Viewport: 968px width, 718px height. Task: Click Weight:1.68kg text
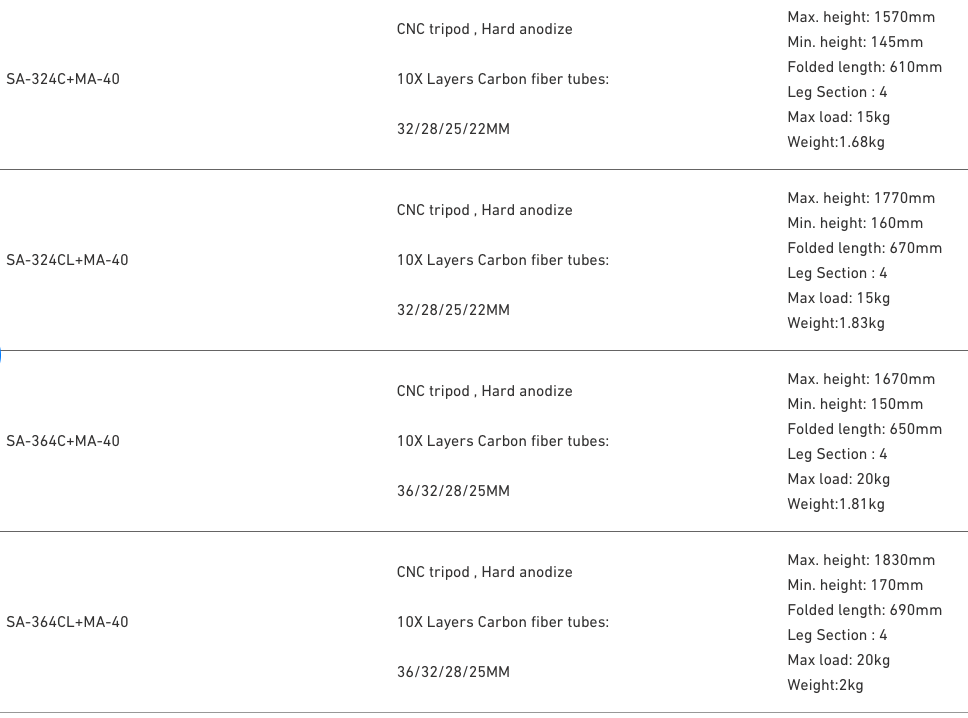pyautogui.click(x=836, y=142)
